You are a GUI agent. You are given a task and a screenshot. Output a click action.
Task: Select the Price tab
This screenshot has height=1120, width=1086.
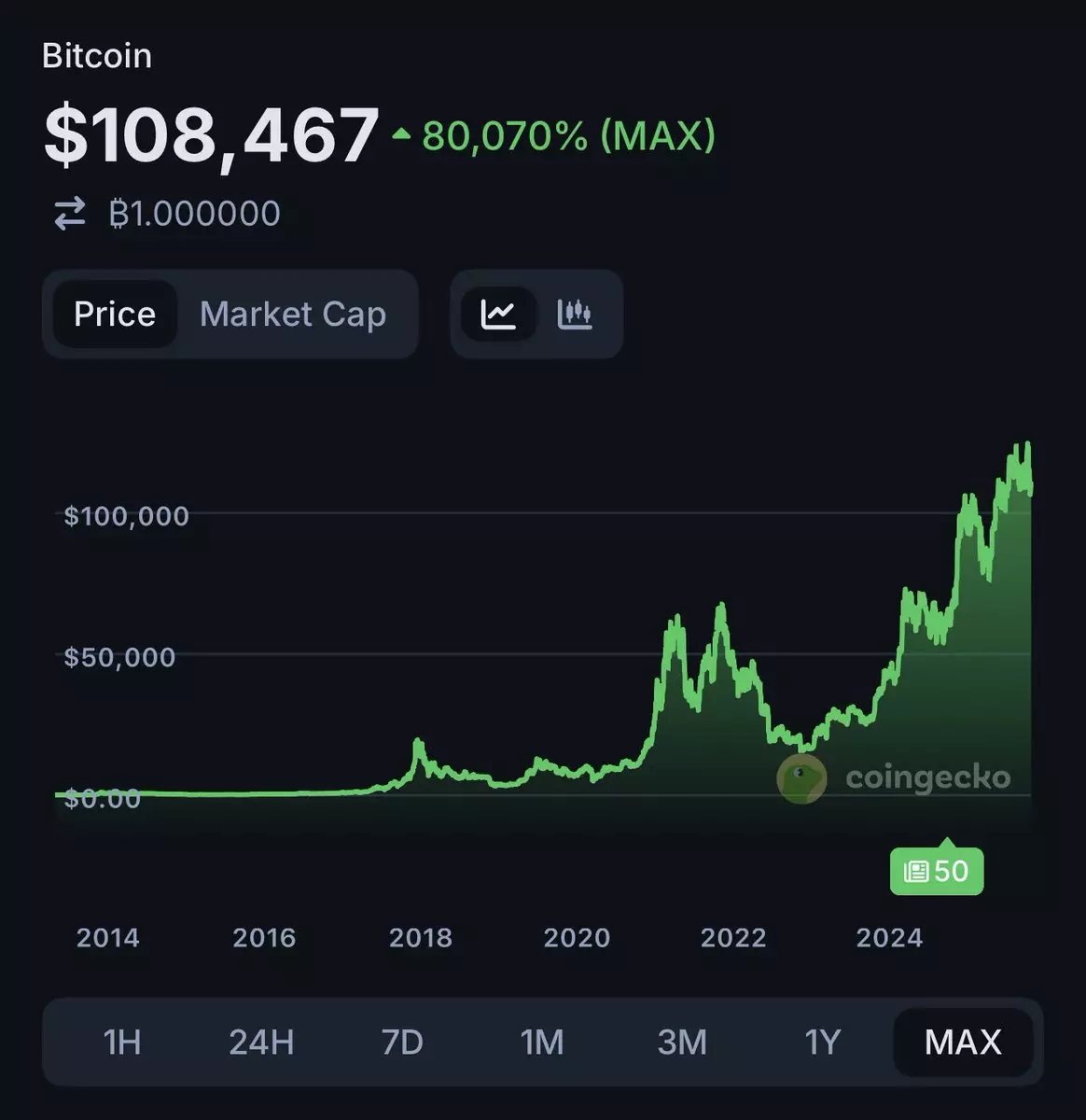[115, 315]
